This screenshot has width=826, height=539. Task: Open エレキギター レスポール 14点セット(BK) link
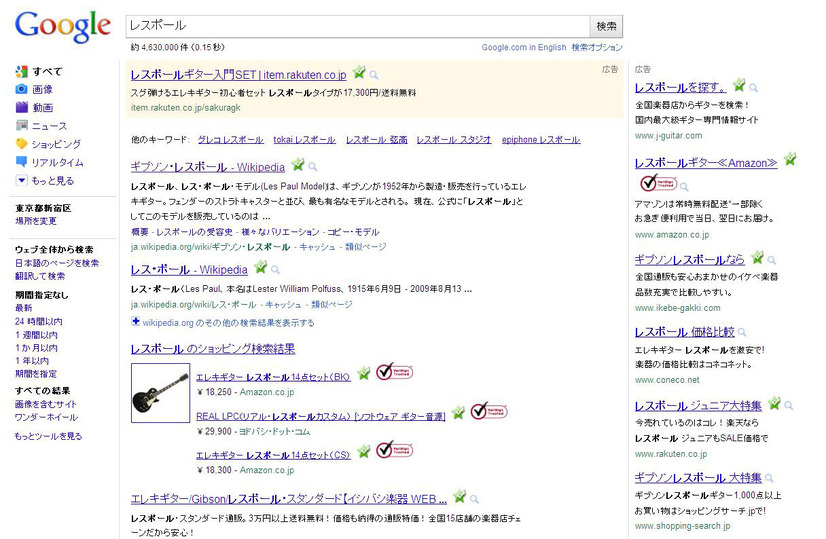[273, 377]
